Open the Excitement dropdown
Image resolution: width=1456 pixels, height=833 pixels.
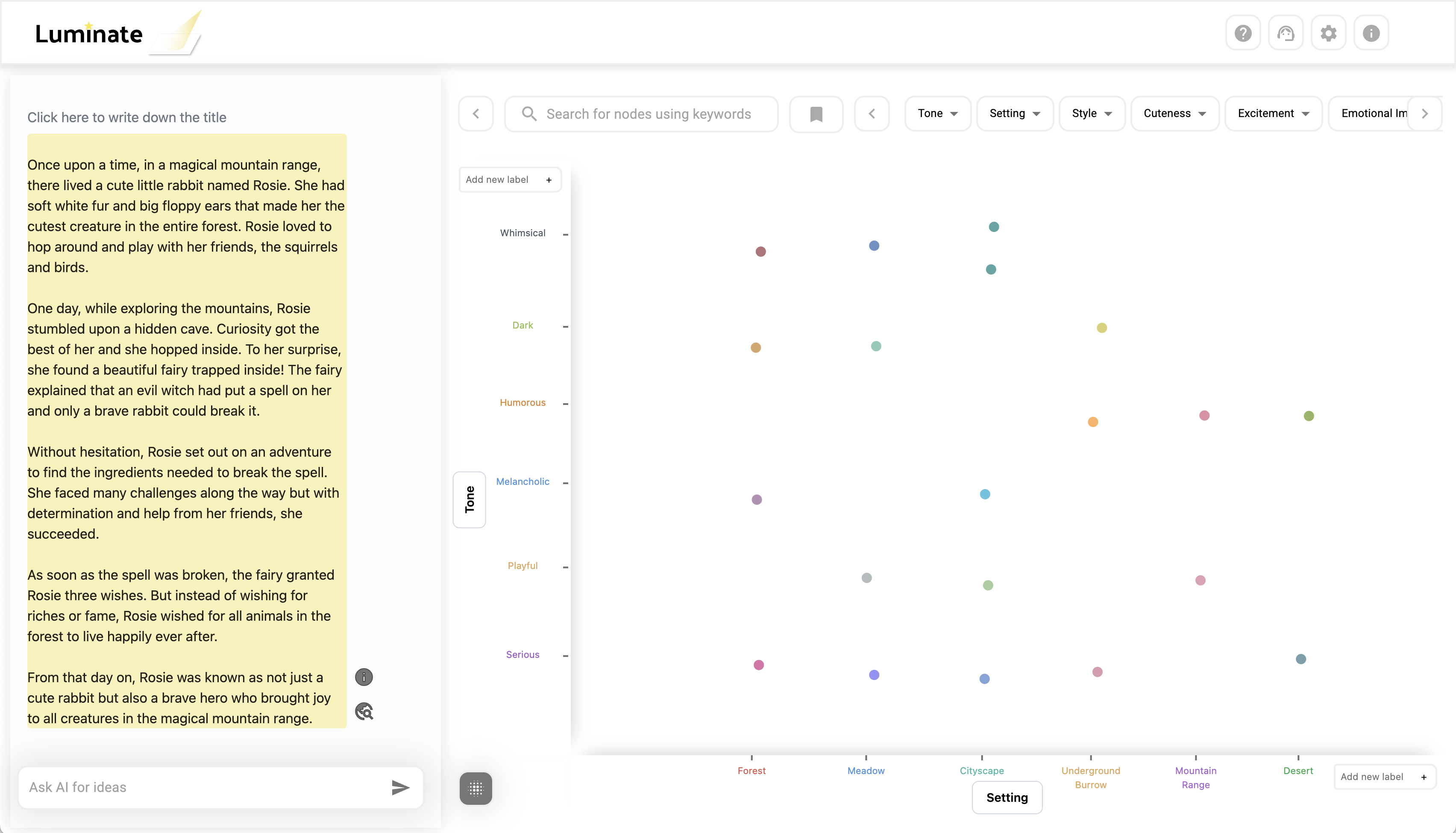(x=1273, y=113)
